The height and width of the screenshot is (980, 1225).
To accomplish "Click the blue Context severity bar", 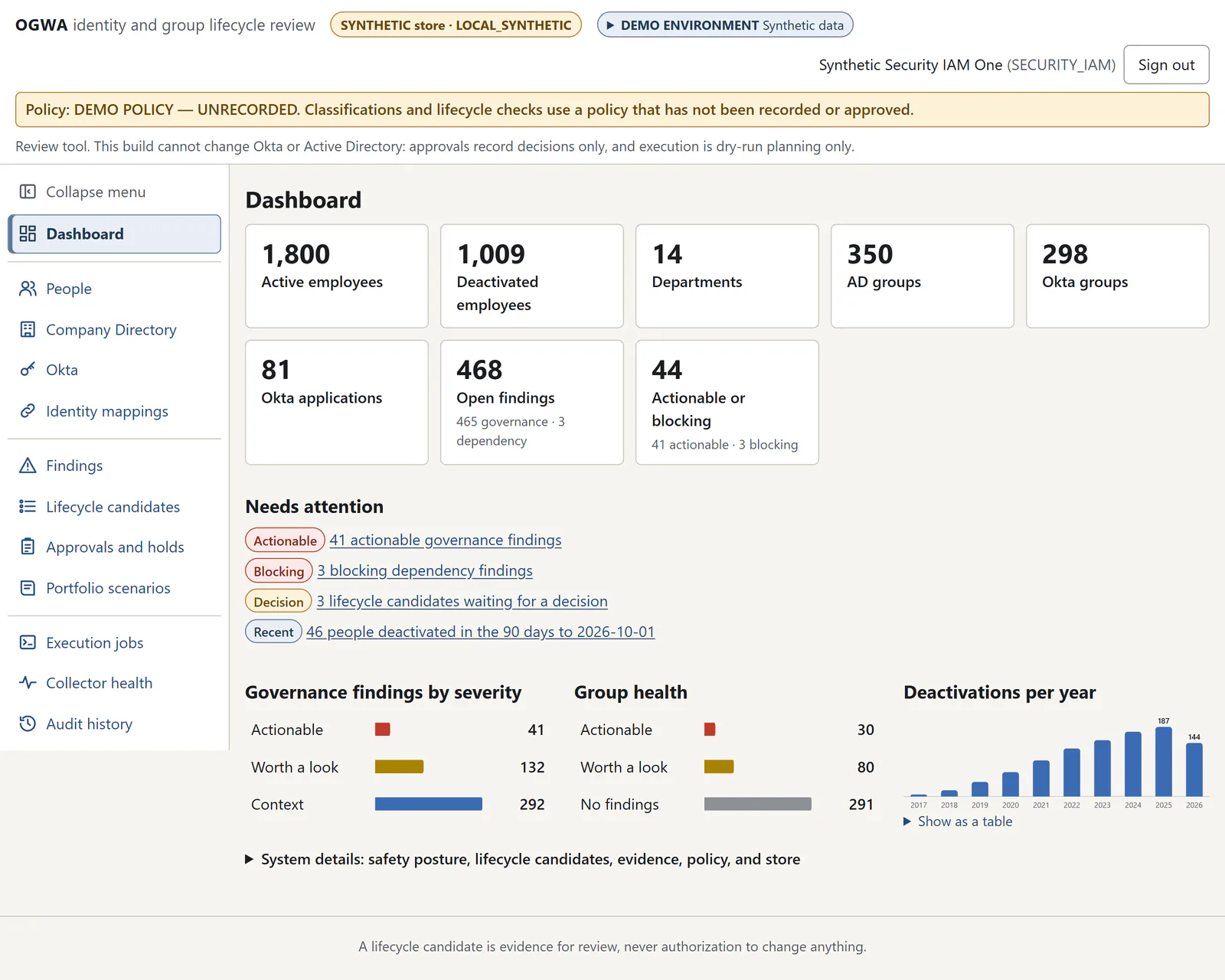I will tap(429, 804).
